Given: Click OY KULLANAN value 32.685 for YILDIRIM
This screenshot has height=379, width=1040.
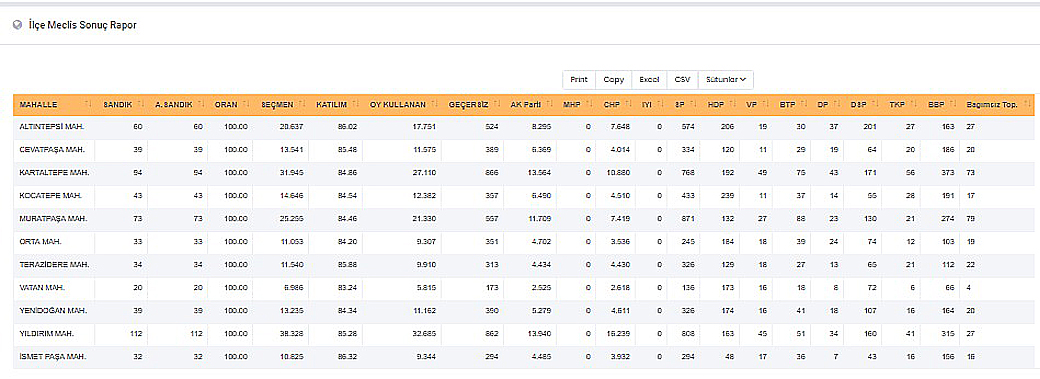Looking at the screenshot, I should [x=424, y=334].
